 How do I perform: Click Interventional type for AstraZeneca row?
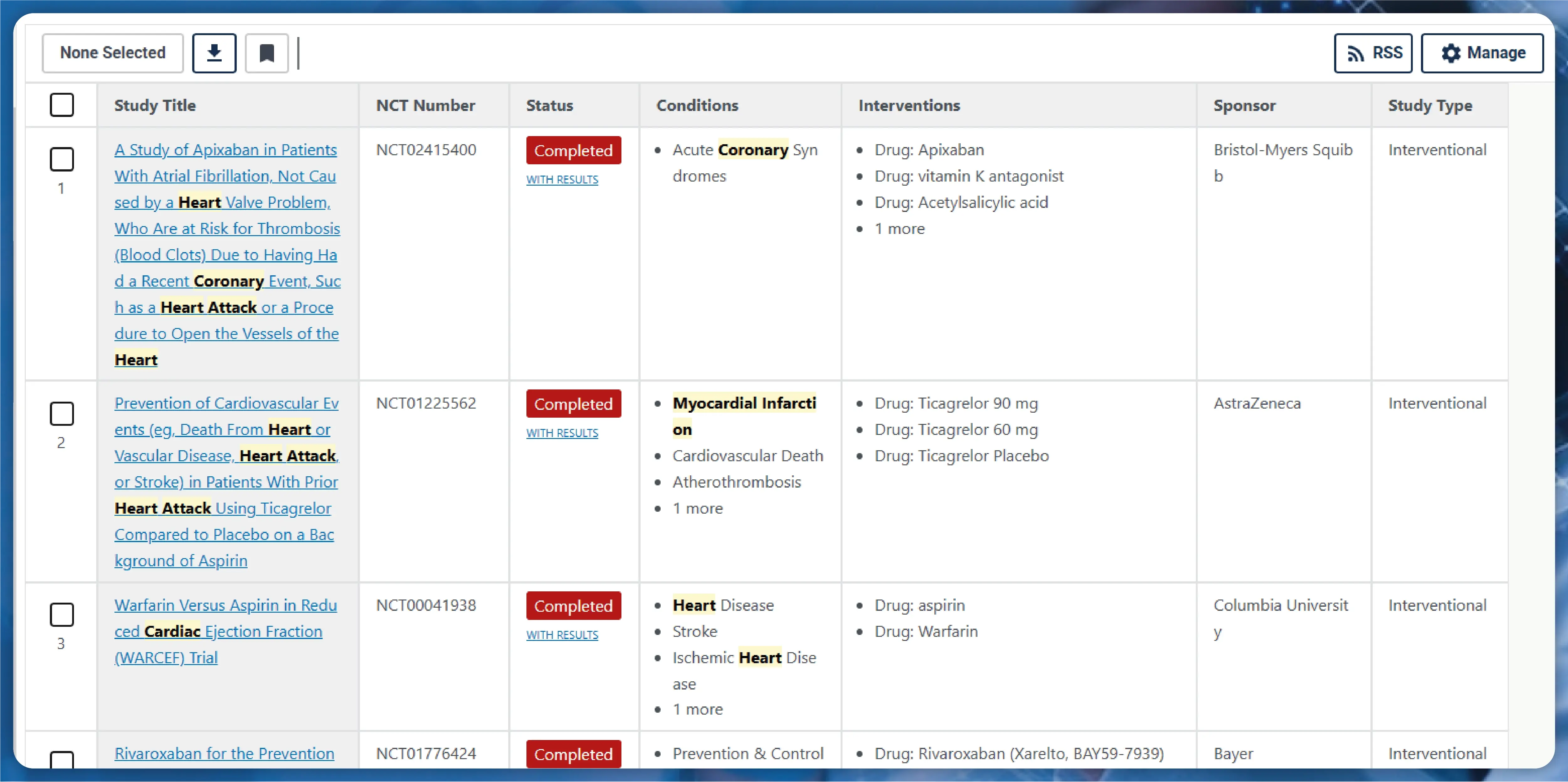[x=1437, y=403]
